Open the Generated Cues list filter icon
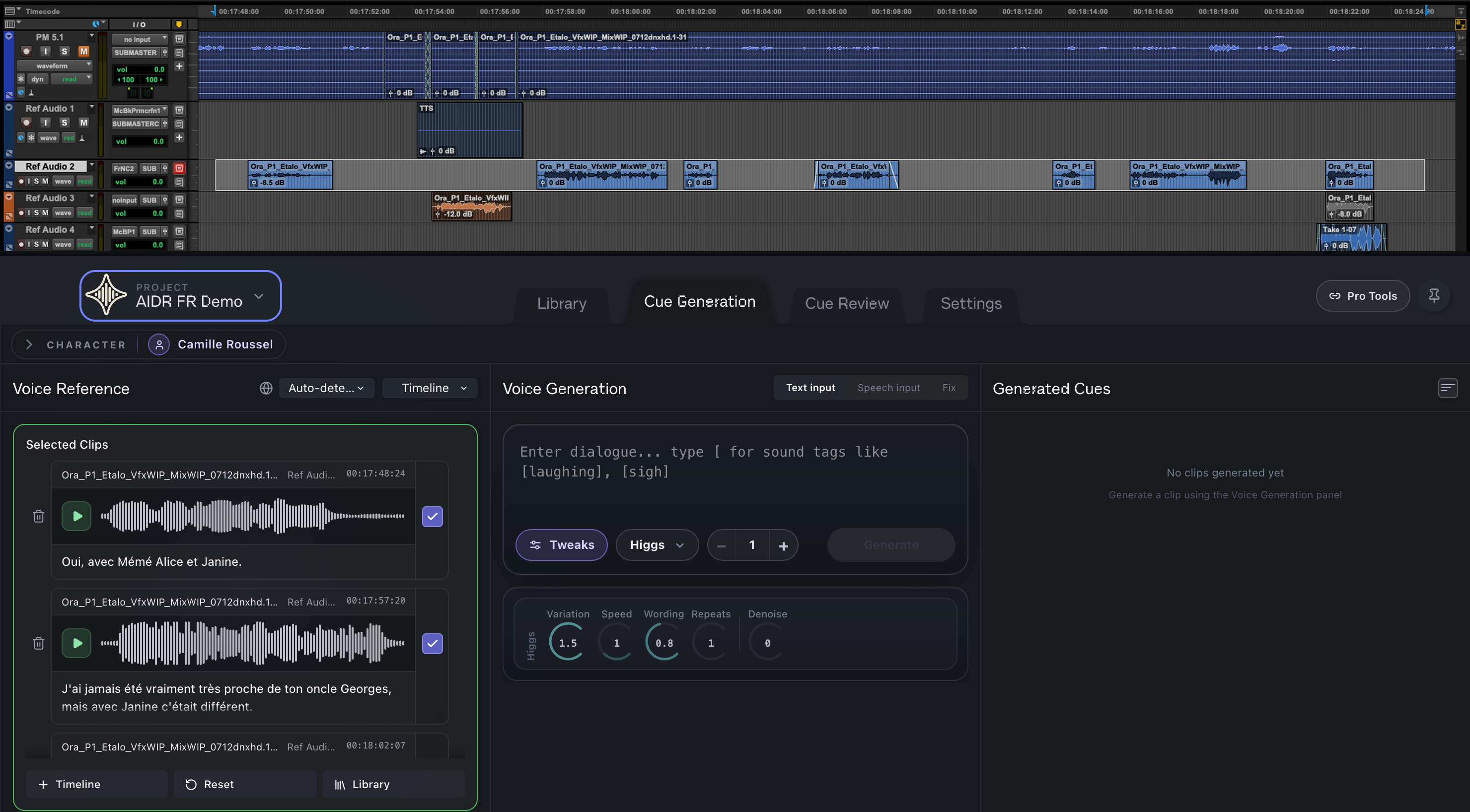The height and width of the screenshot is (812, 1470). point(1447,388)
